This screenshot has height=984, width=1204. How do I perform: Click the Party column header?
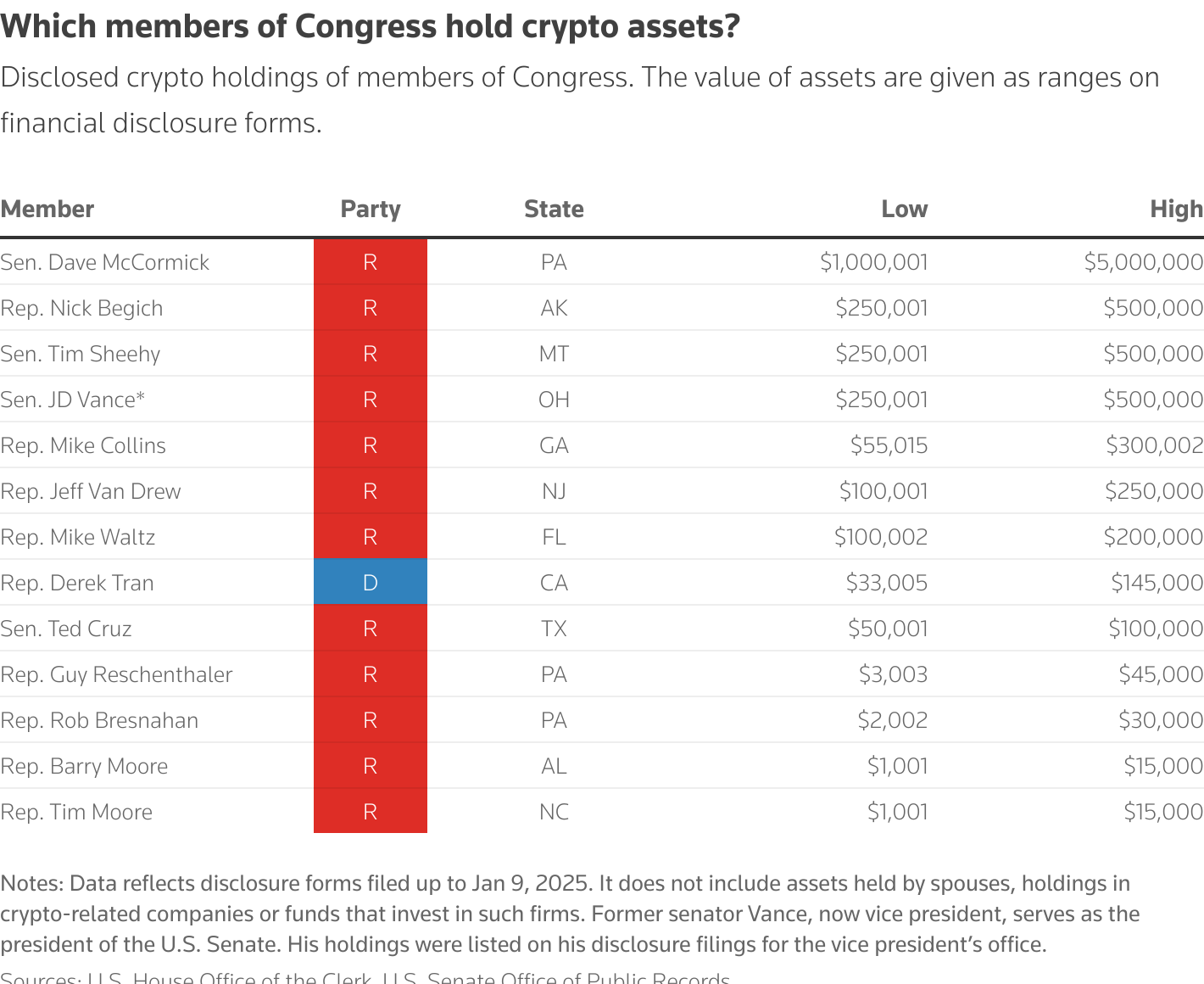pos(371,210)
